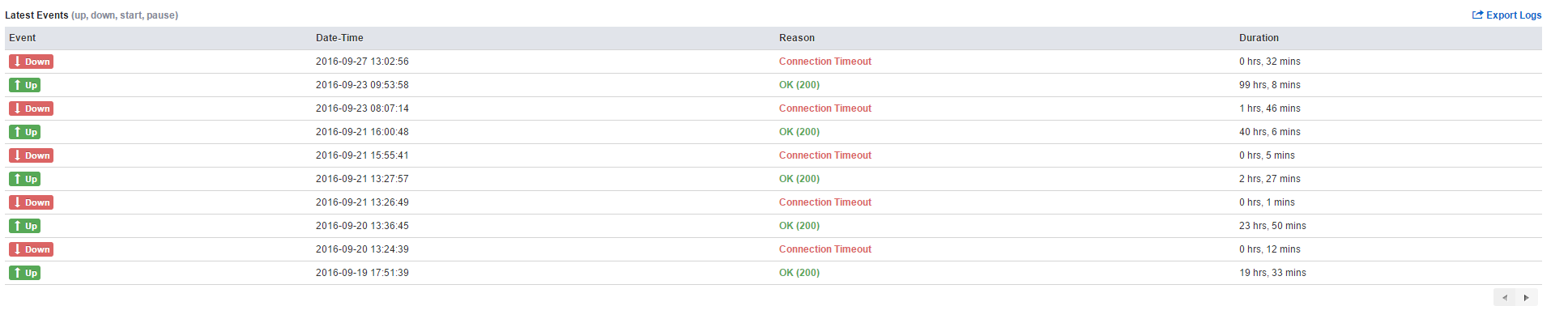The width and height of the screenshot is (1568, 323).
Task: Select the Down badge for 2016-09-23 08:07:14
Action: click(32, 108)
